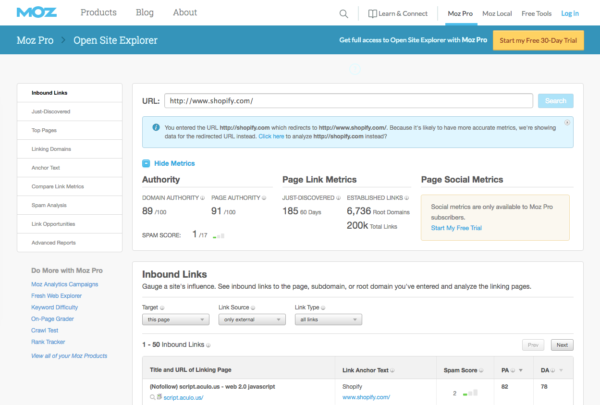The image size is (600, 405).
Task: Click Spam Score column info icon
Action: point(481,370)
